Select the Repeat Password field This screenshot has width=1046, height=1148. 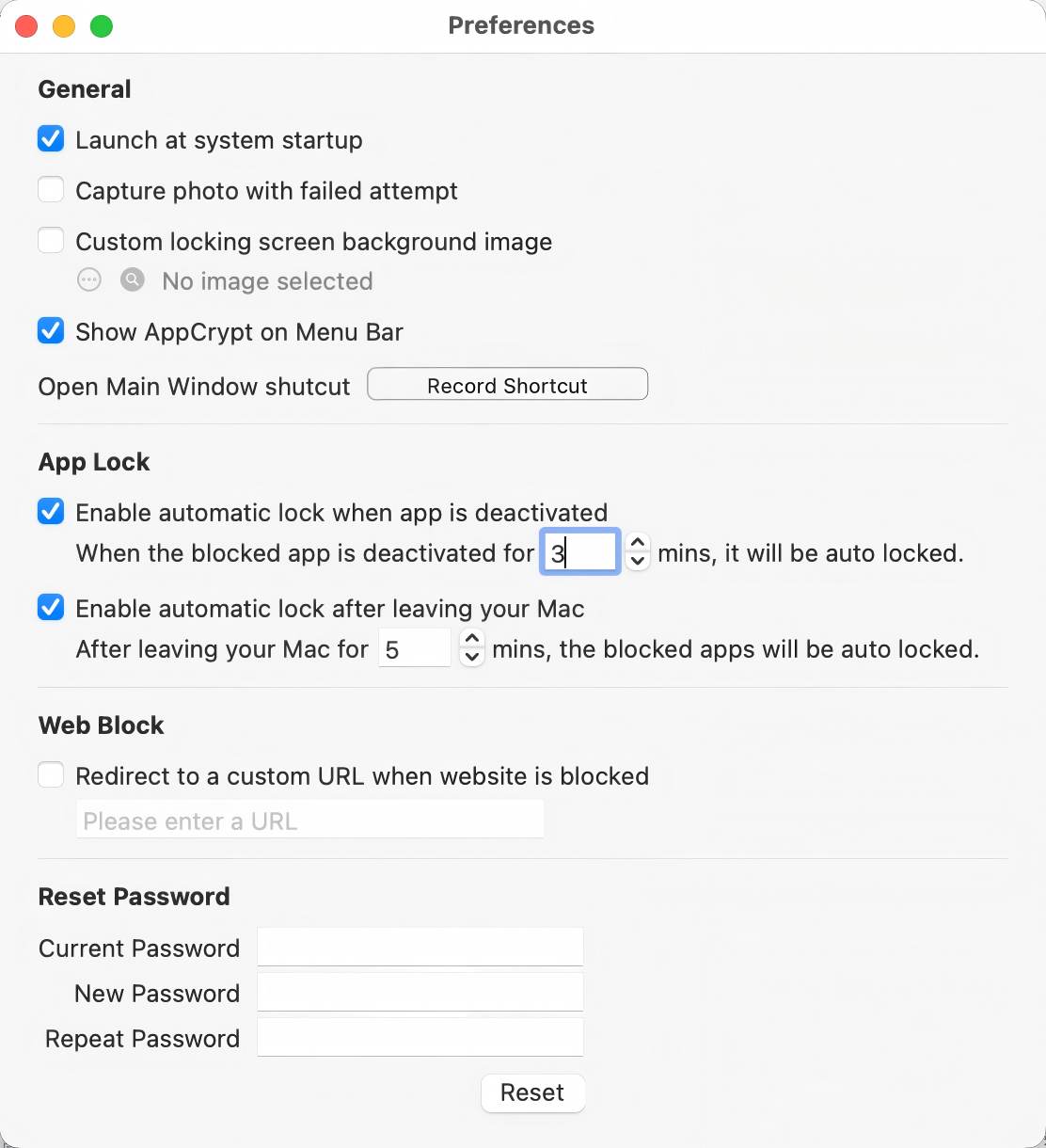click(x=420, y=1036)
